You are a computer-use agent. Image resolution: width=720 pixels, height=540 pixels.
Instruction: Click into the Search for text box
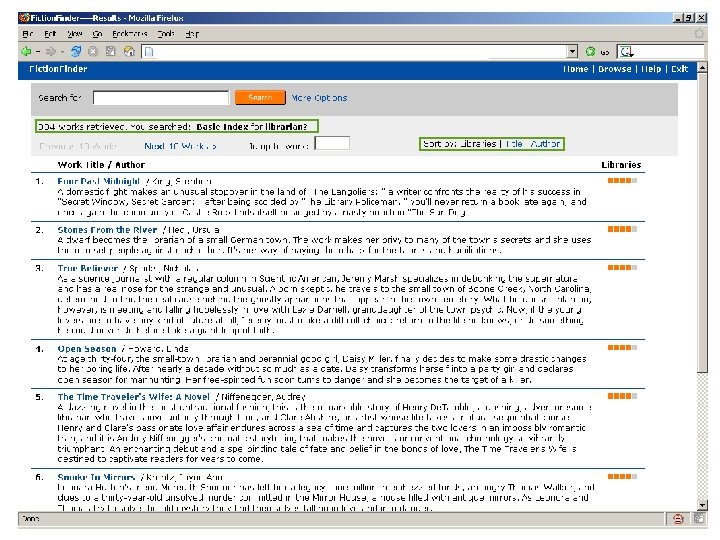click(161, 97)
